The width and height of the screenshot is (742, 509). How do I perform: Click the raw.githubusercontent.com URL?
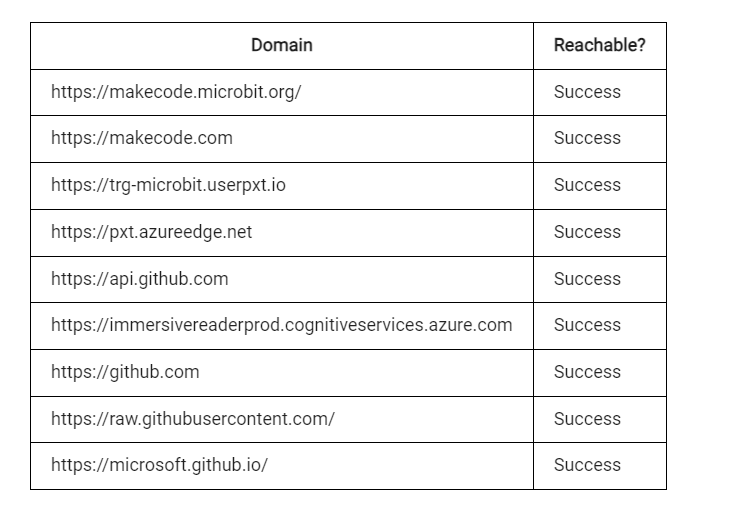click(193, 419)
